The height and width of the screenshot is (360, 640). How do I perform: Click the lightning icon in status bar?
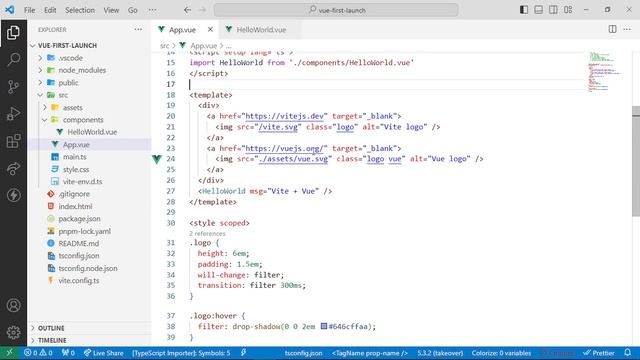click(x=243, y=353)
